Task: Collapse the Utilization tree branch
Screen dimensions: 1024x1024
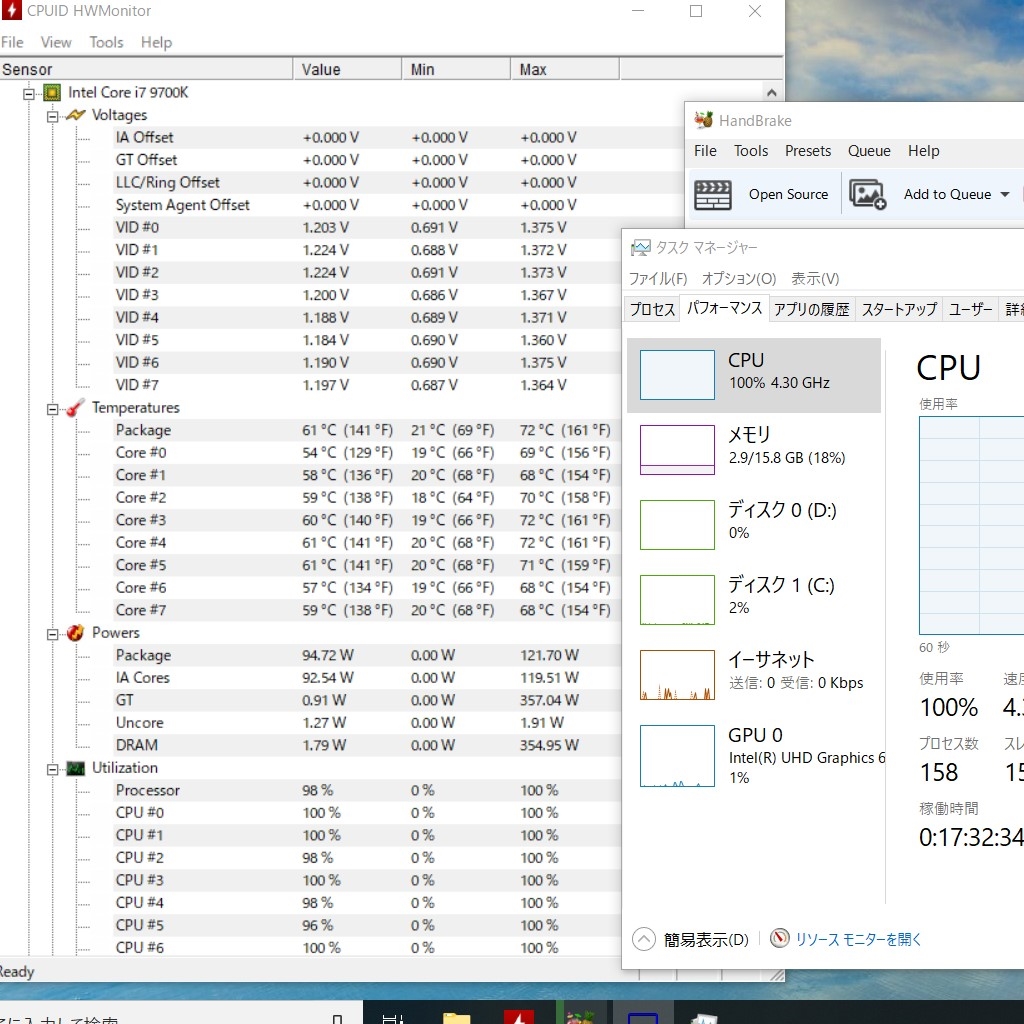Action: coord(52,769)
